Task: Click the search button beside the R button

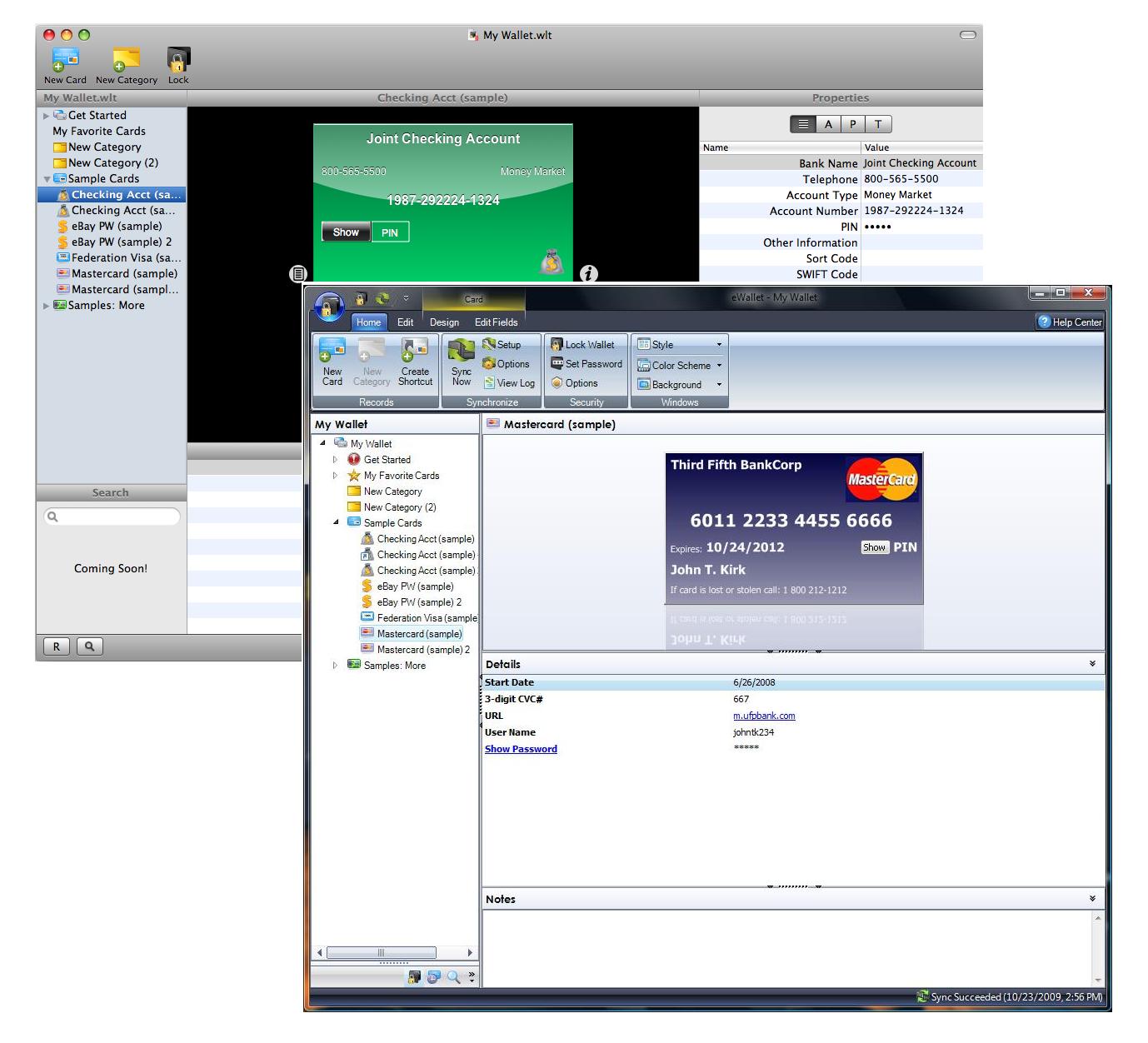Action: (90, 646)
